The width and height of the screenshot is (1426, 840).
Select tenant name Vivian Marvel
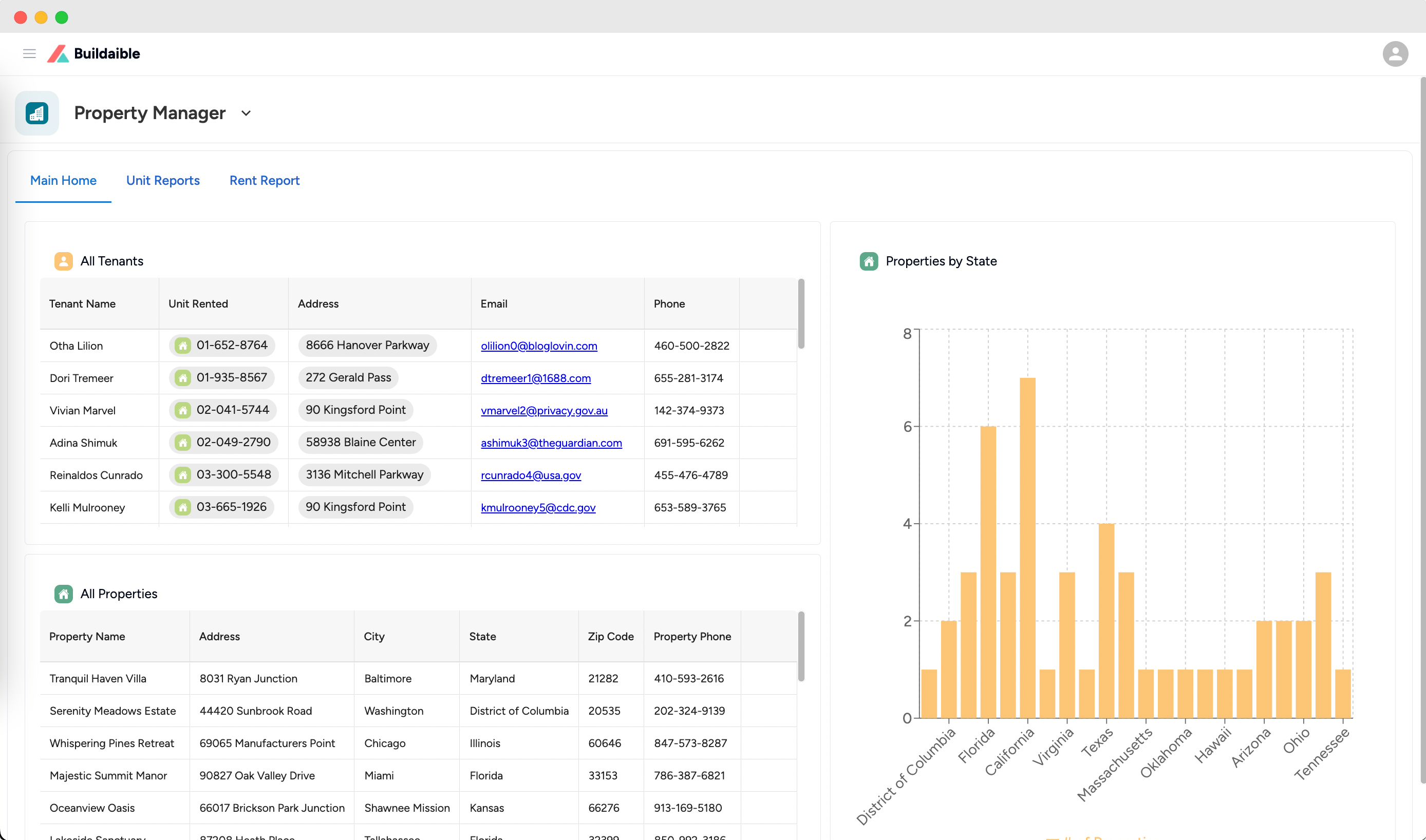click(x=83, y=410)
